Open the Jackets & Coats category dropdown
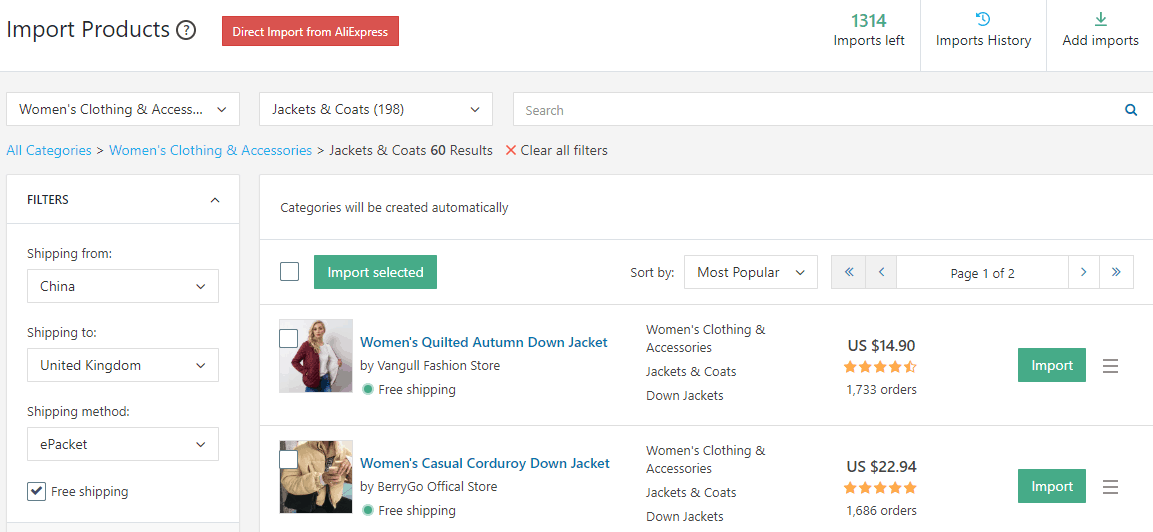 tap(375, 110)
